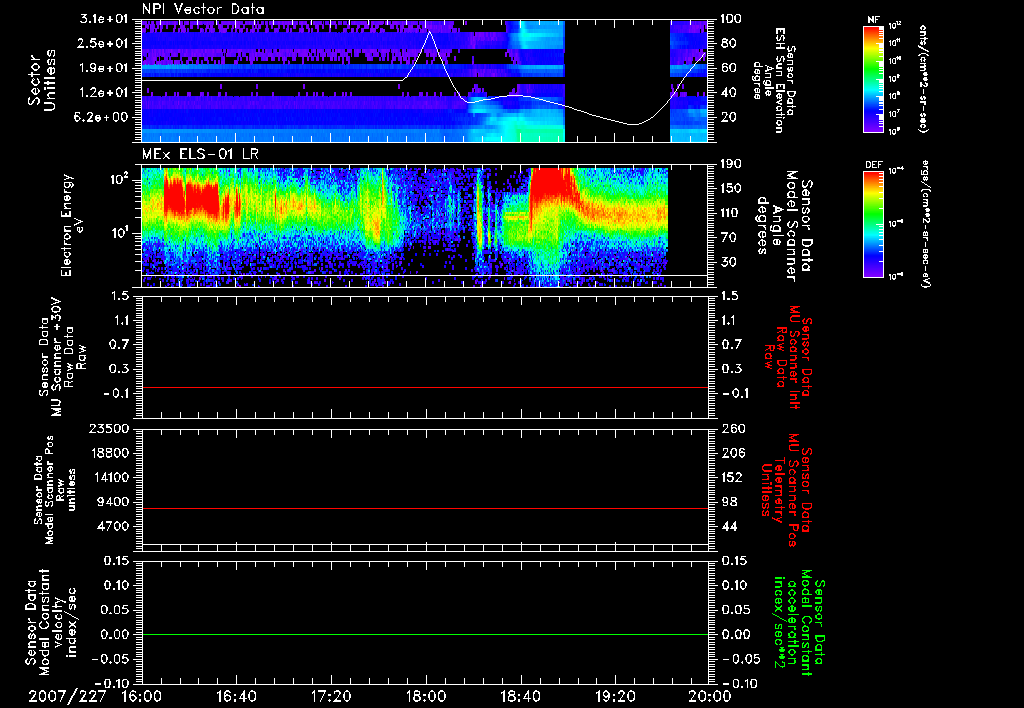Click the white Sun Elevation curve peak

point(429,32)
